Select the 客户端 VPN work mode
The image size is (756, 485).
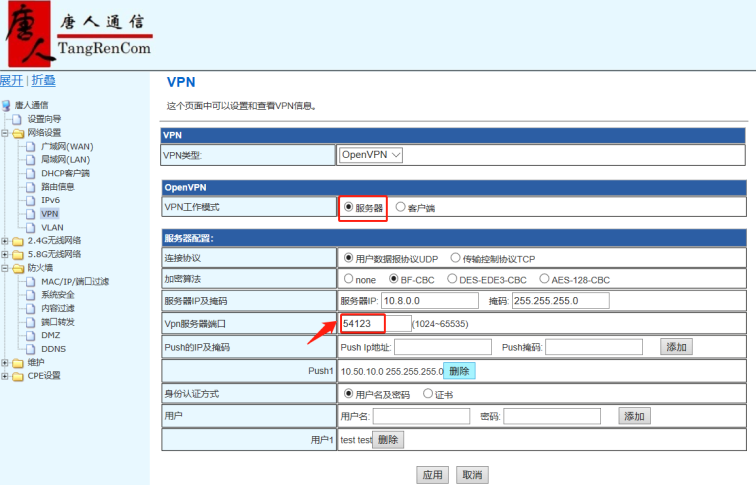(401, 208)
